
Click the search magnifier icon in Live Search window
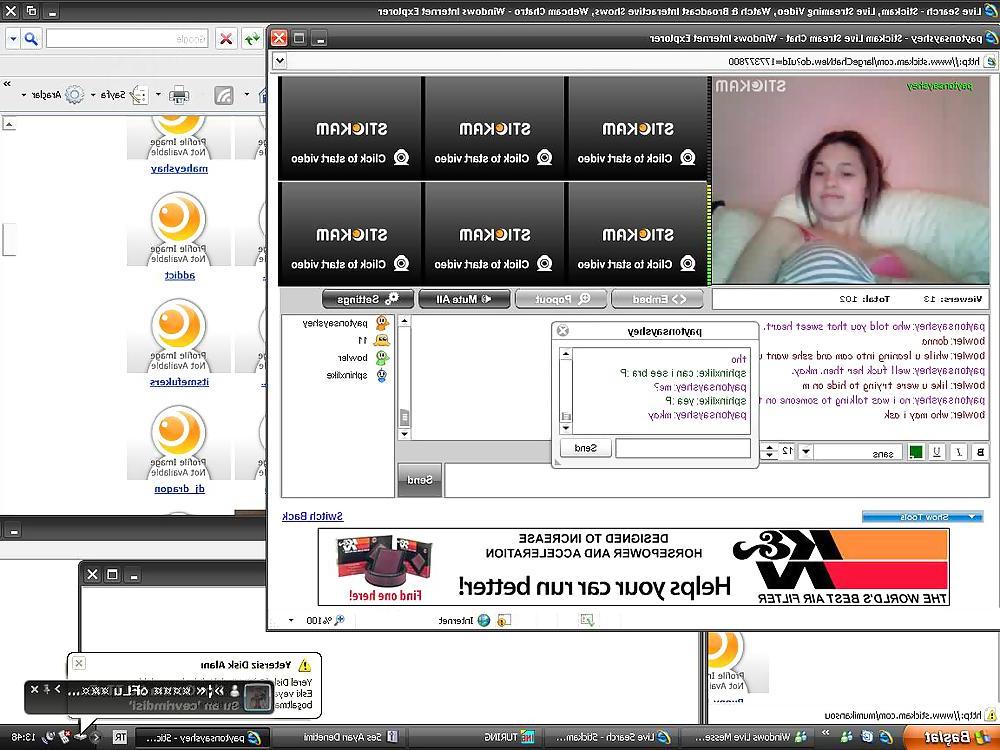click(31, 39)
